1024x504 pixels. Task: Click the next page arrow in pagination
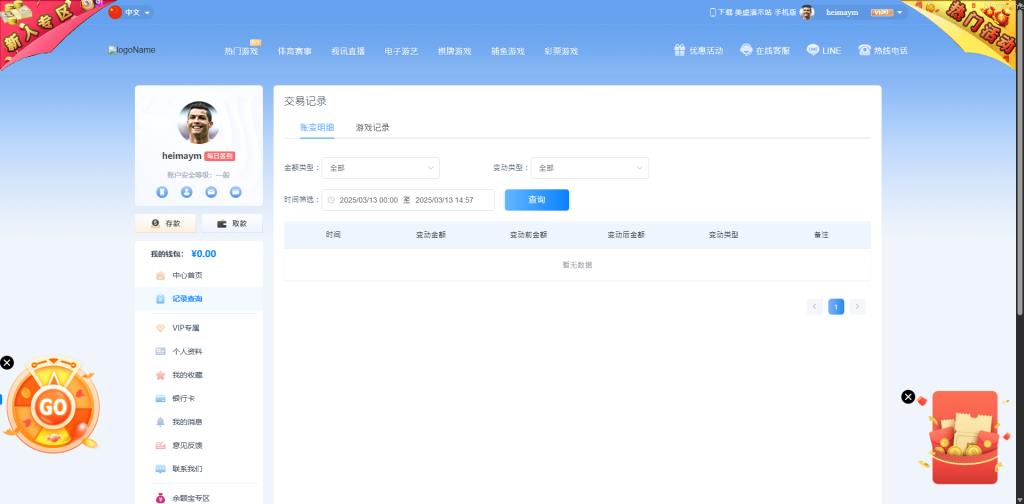coord(857,307)
